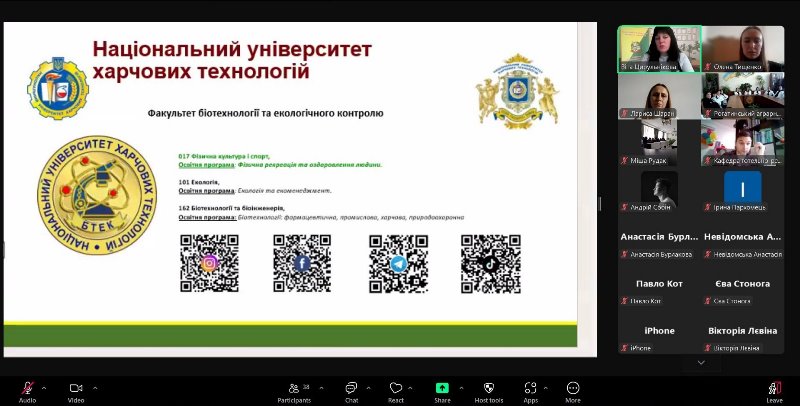Click muted mic icon beside Міша Рудик
Viewport: 800px width, 406px height.
(624, 161)
